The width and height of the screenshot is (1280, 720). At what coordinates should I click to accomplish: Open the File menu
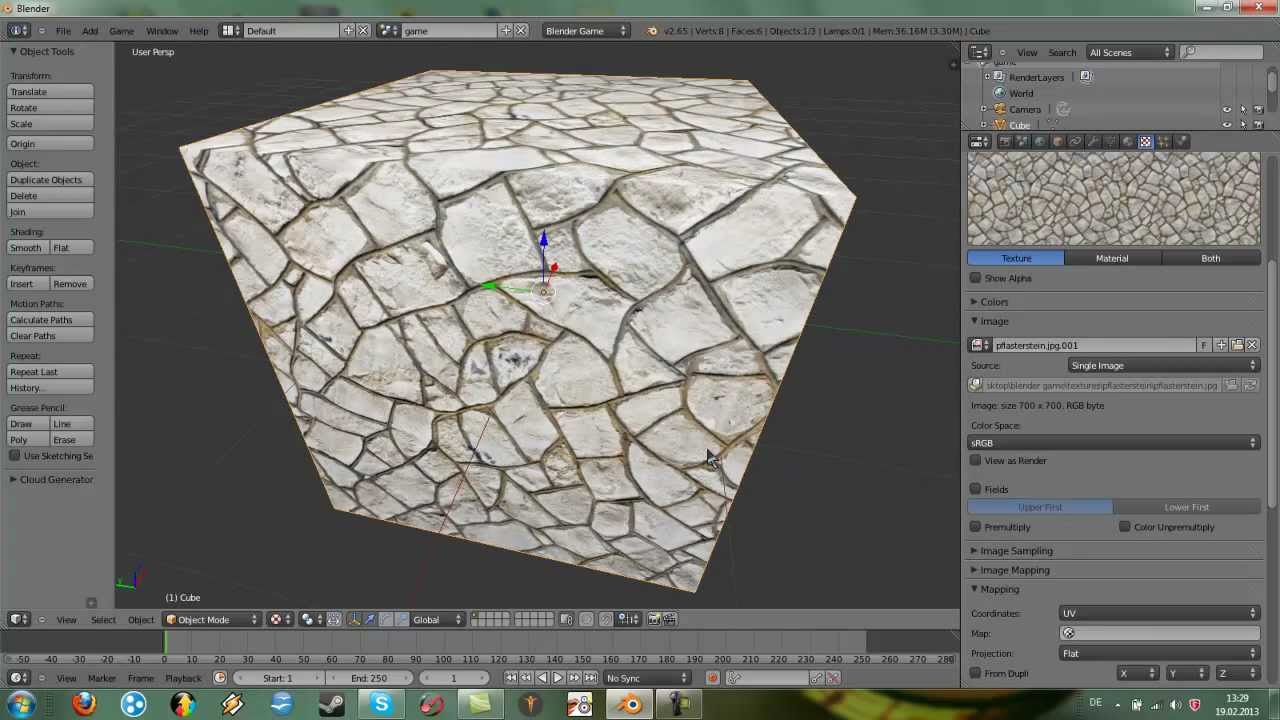coord(63,31)
